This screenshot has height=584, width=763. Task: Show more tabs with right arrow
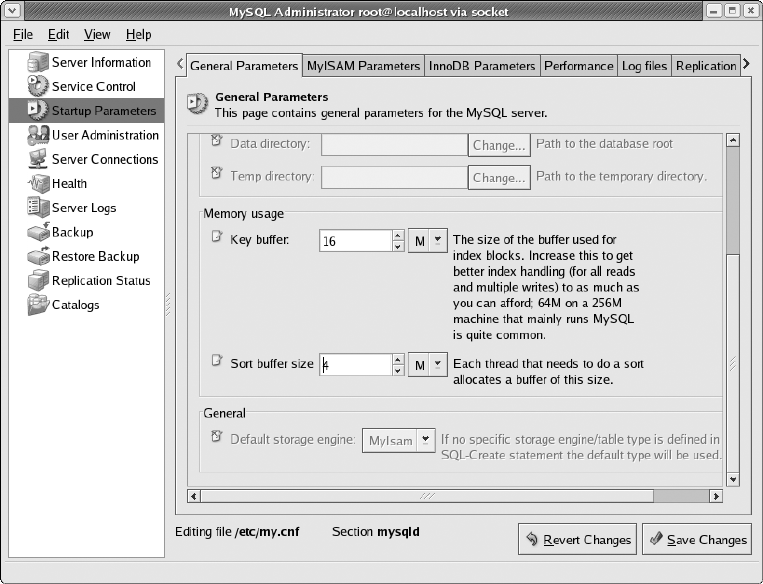pyautogui.click(x=746, y=64)
